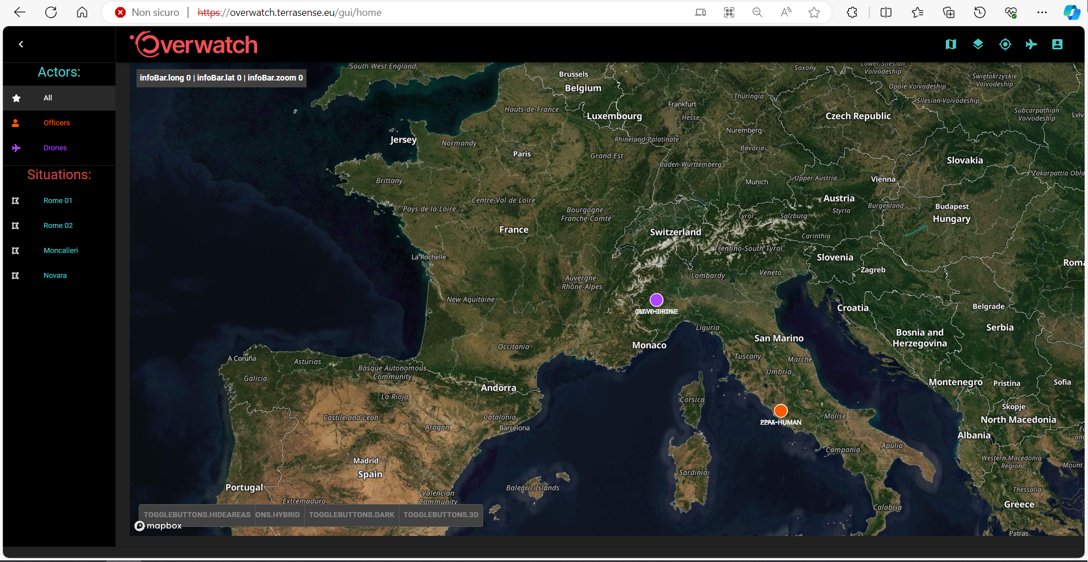Viewport: 1088px width, 562px height.
Task: Click the airplane drone icon in header
Action: coord(1031,45)
